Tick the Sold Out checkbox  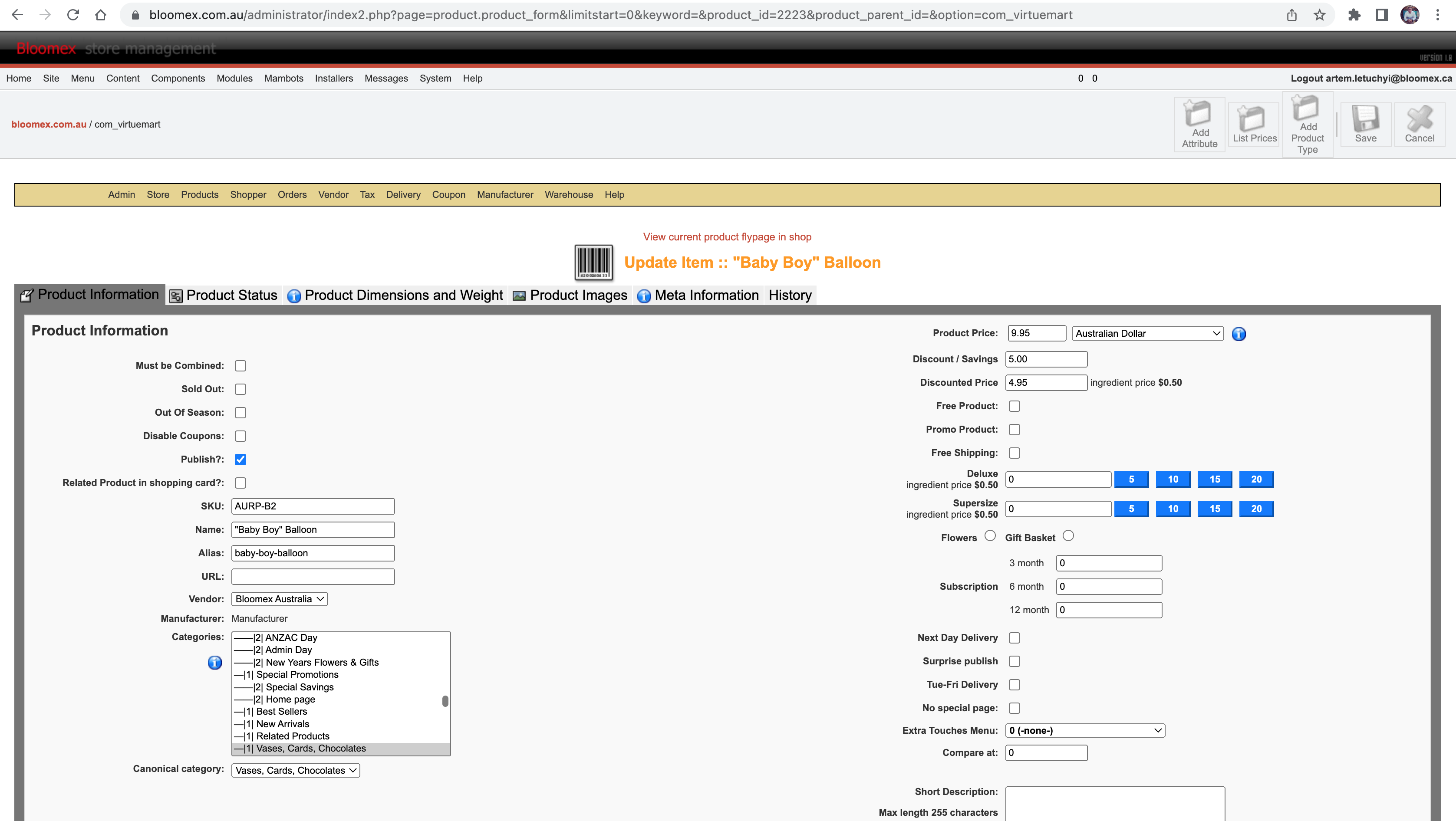[x=240, y=389]
